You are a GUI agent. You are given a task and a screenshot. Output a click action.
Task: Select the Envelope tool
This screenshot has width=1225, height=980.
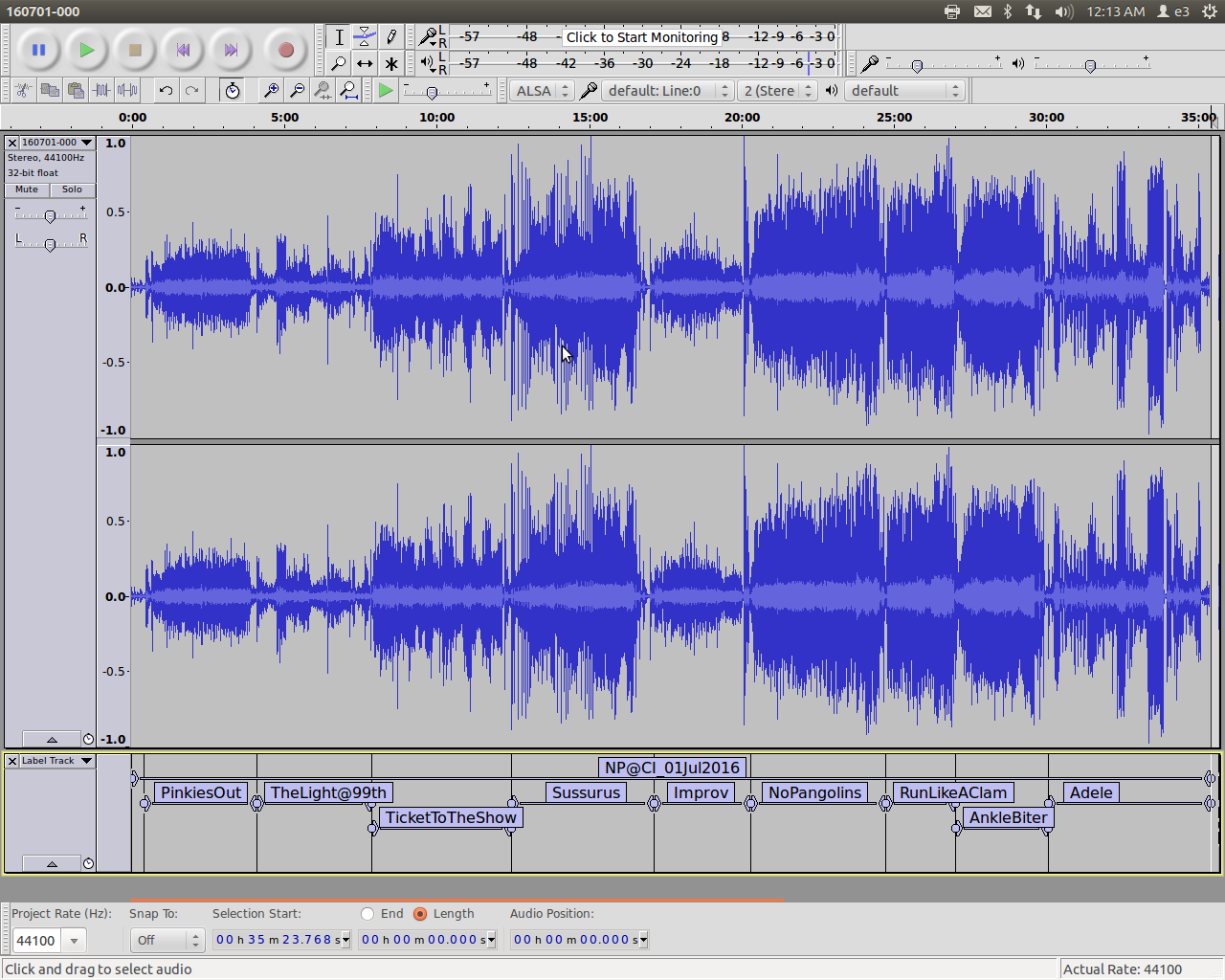[x=365, y=37]
